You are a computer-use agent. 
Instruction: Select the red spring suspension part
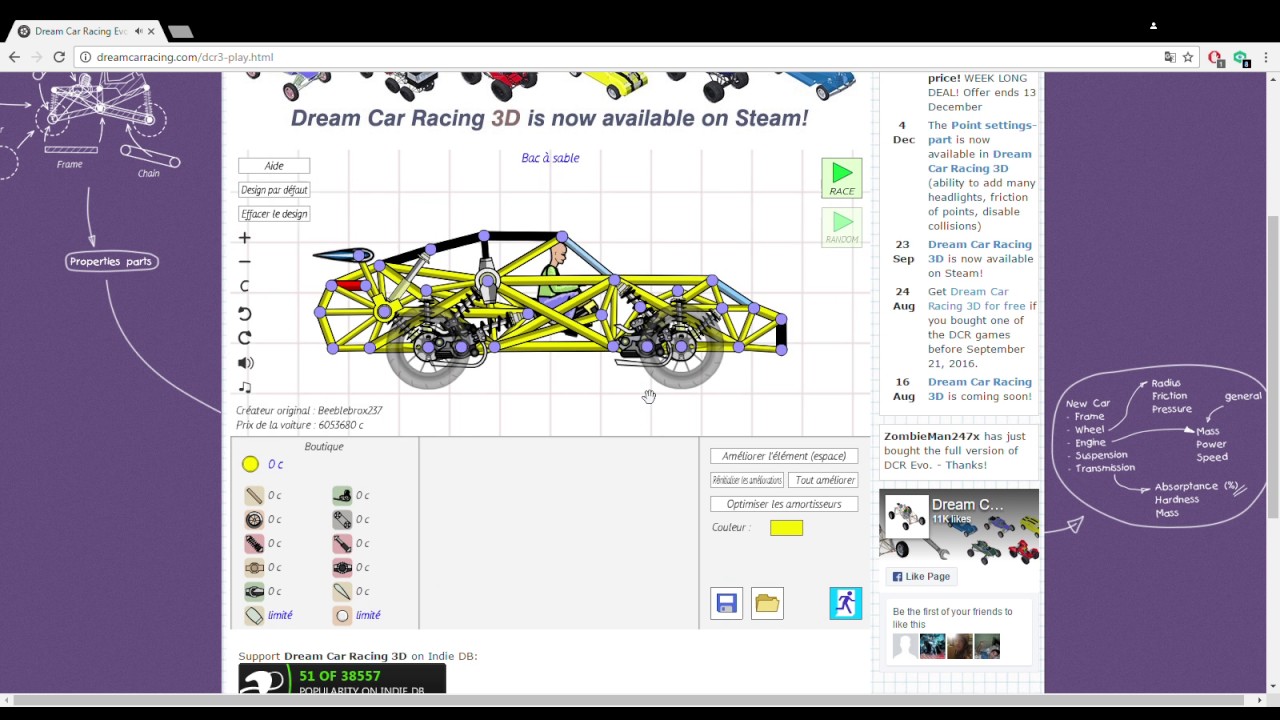click(x=254, y=543)
